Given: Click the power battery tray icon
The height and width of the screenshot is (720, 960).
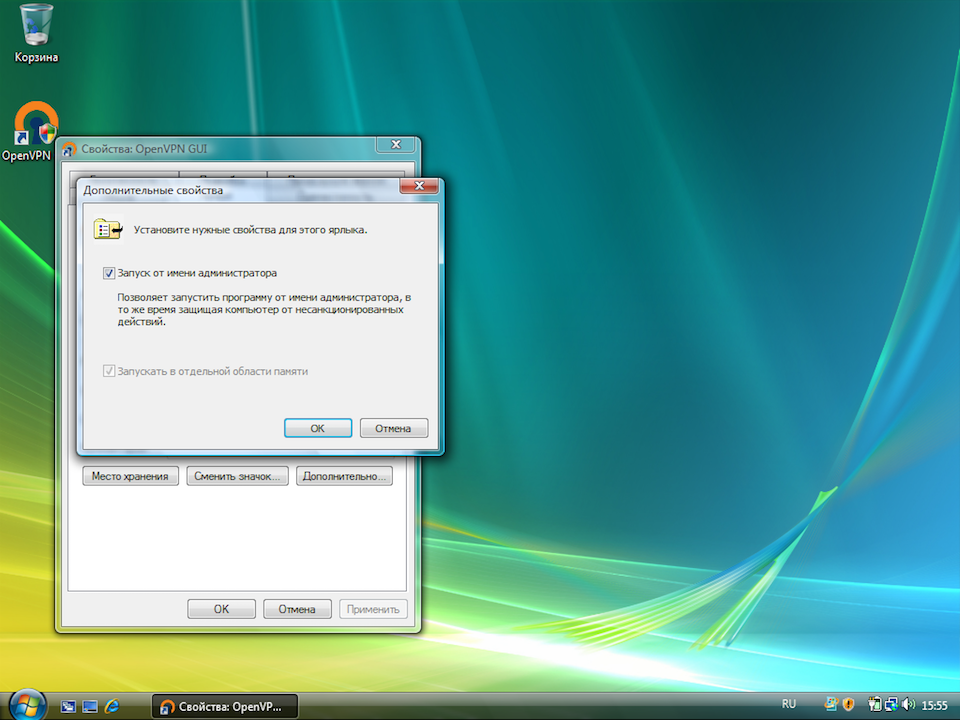Looking at the screenshot, I should click(x=874, y=705).
